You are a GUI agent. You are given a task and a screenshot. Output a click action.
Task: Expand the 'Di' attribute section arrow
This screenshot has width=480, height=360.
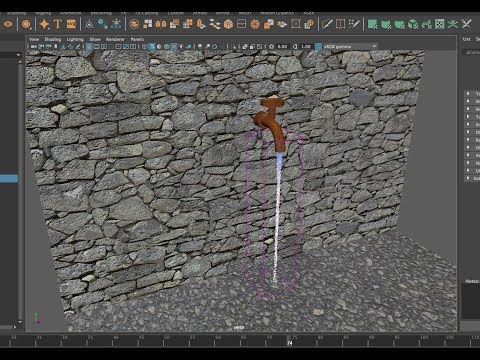click(x=468, y=132)
